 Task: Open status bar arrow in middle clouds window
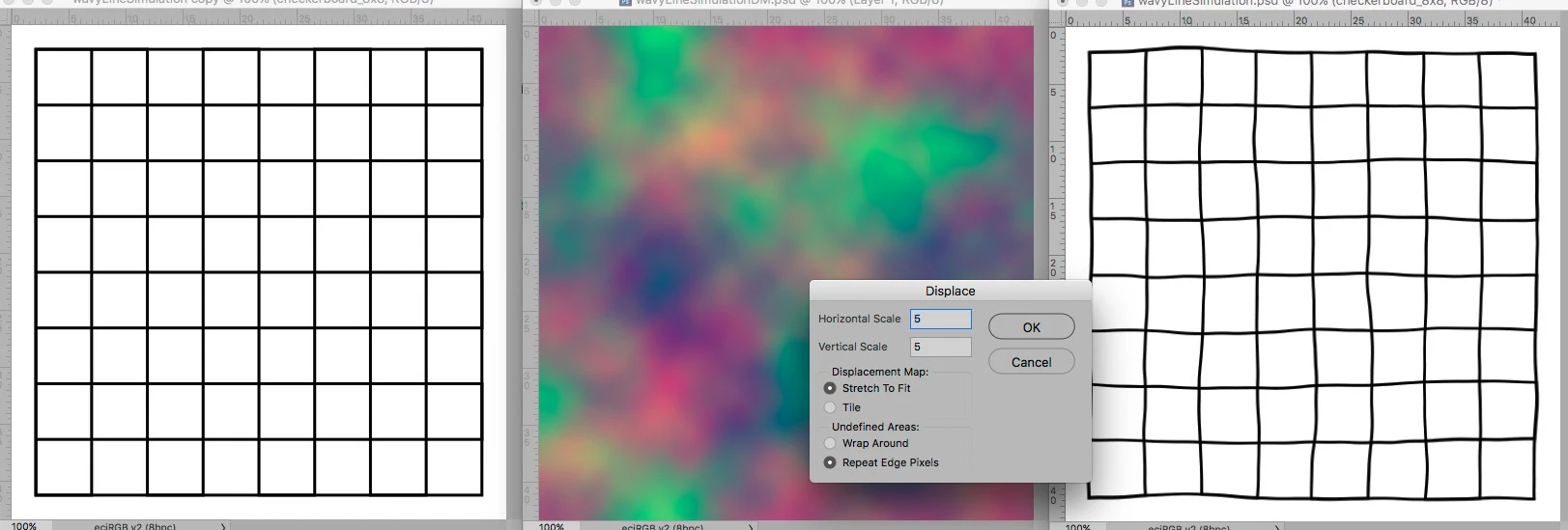coord(751,526)
